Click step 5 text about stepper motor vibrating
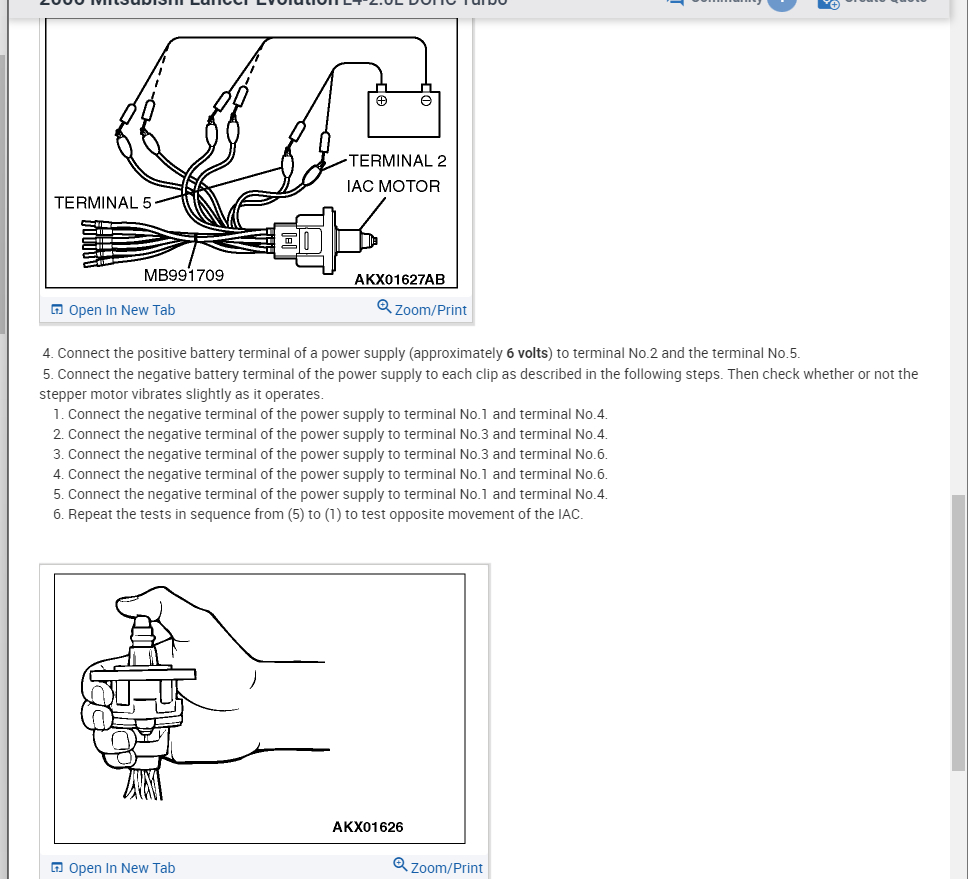The width and height of the screenshot is (968, 879). click(x=478, y=384)
